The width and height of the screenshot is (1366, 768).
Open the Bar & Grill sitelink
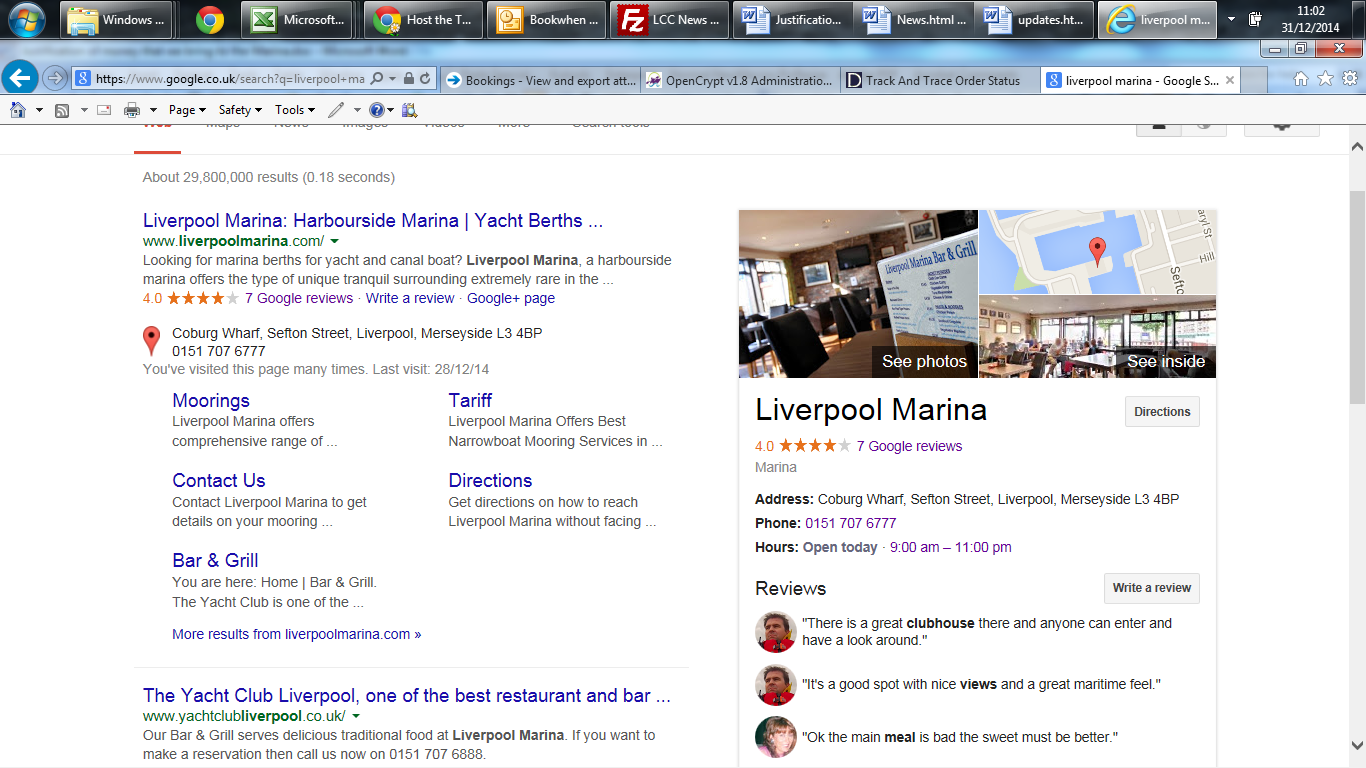click(x=215, y=560)
